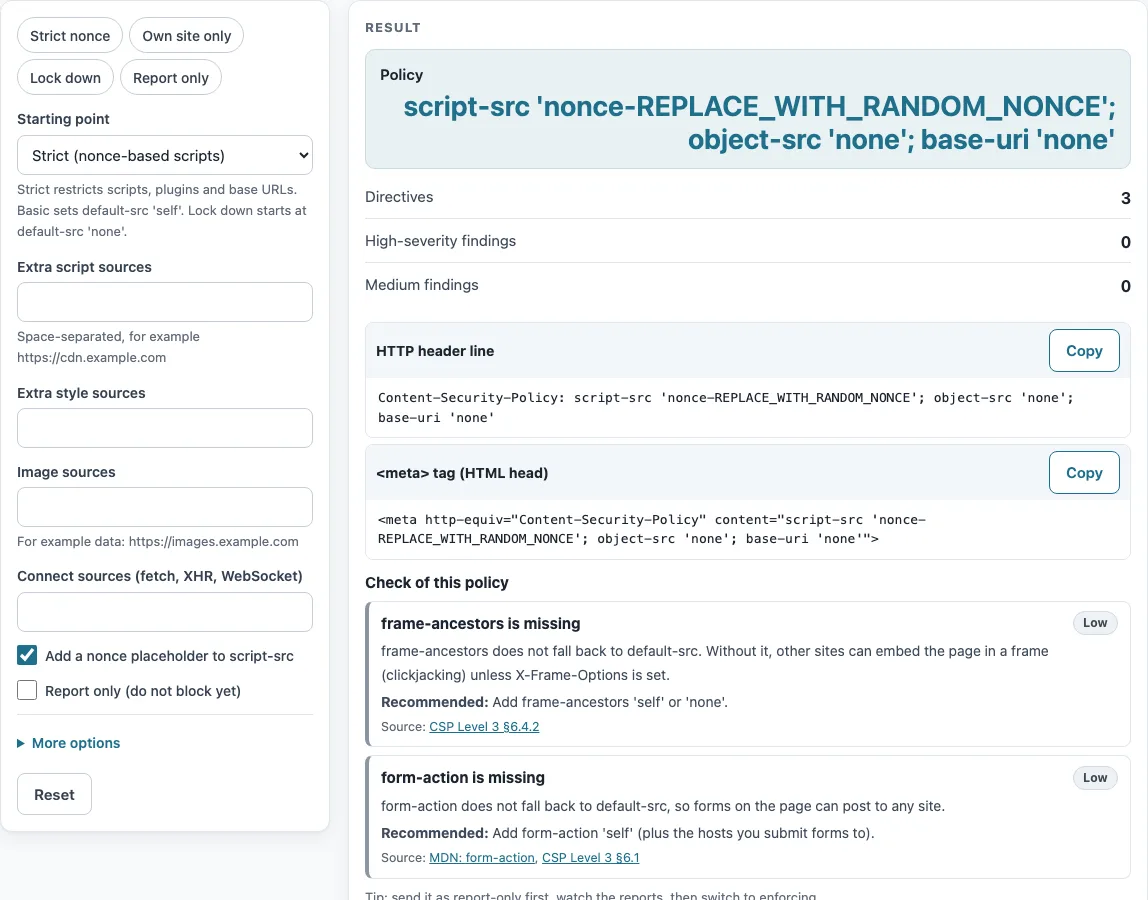
Task: Select the Report only preset chip
Action: [171, 78]
